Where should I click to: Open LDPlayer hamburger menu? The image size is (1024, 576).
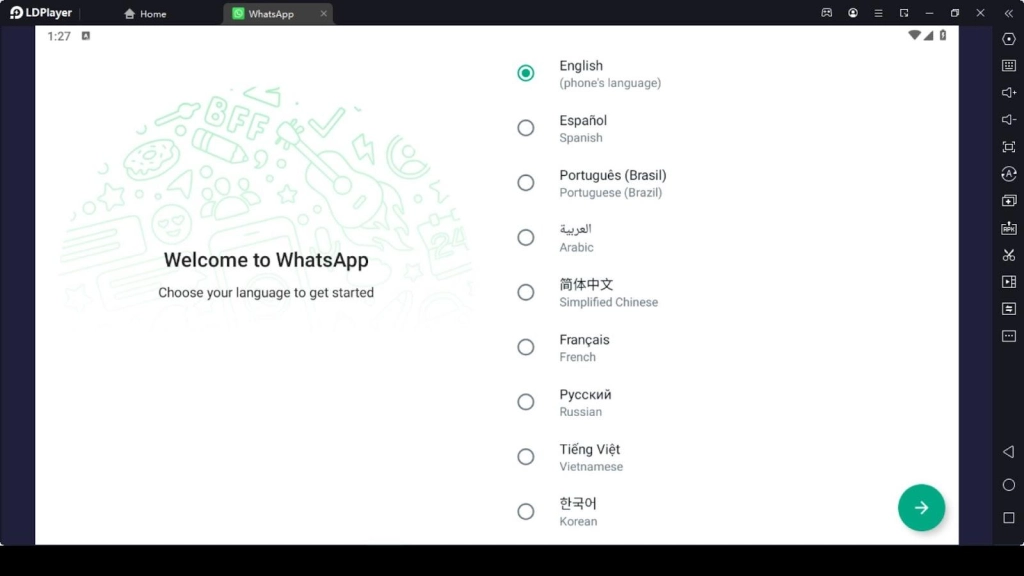tap(878, 13)
